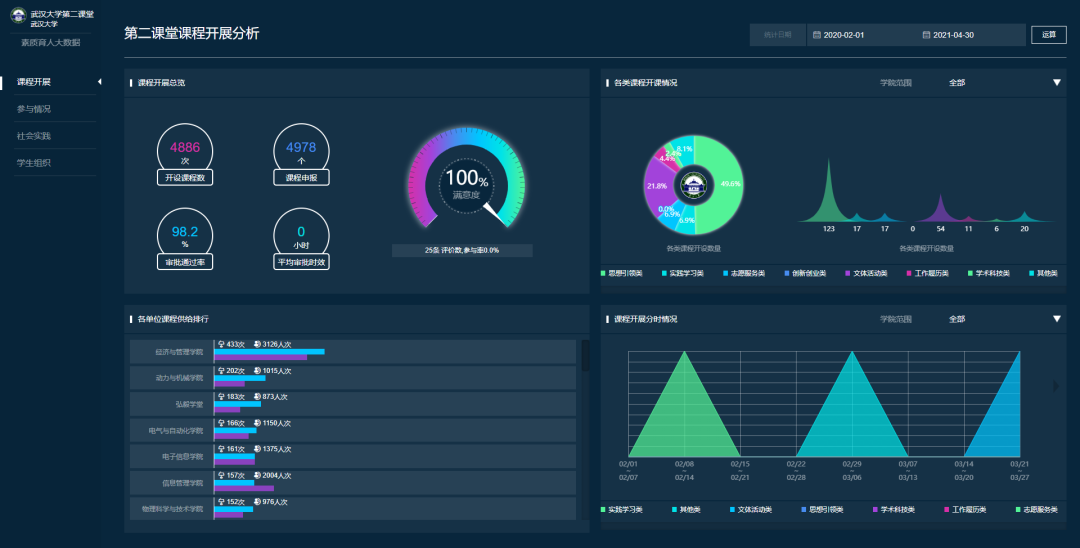Open the 学院范围 dropdown in 各类课程开课情况 panel
Image resolution: width=1080 pixels, height=548 pixels.
1056,82
